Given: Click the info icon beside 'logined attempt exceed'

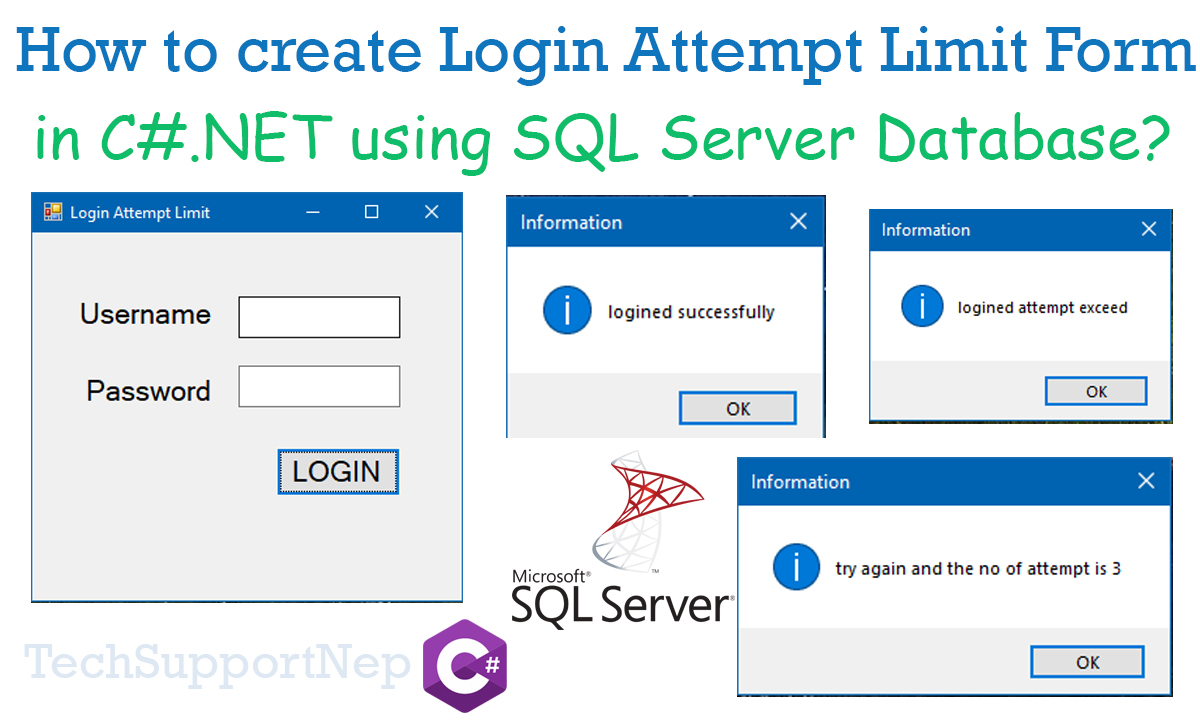Looking at the screenshot, I should [x=921, y=307].
